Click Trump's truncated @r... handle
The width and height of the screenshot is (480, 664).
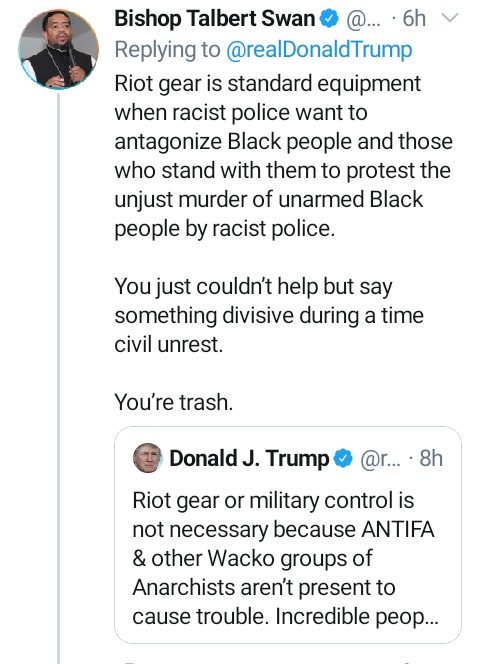pyautogui.click(x=380, y=459)
